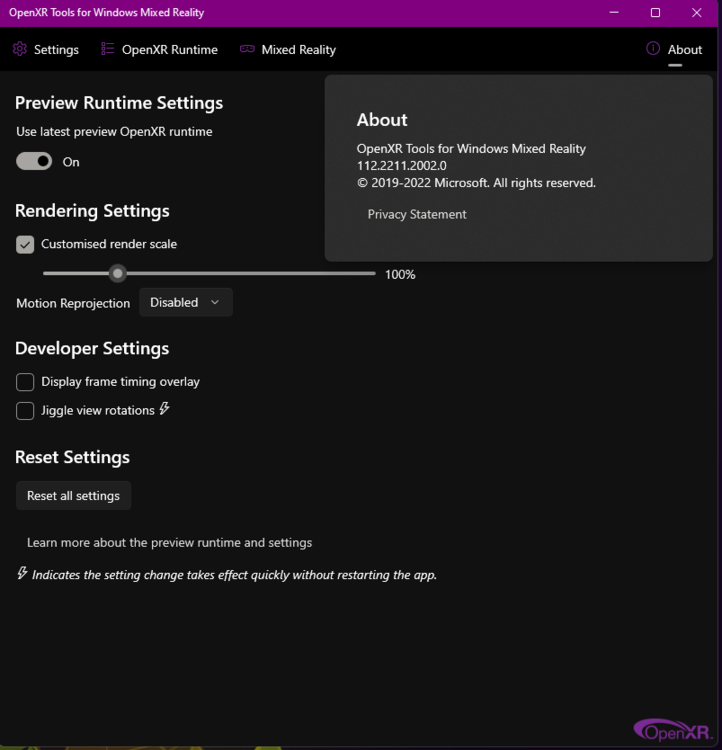
Task: Click the lightning bolt icon in footnote
Action: coord(22,574)
